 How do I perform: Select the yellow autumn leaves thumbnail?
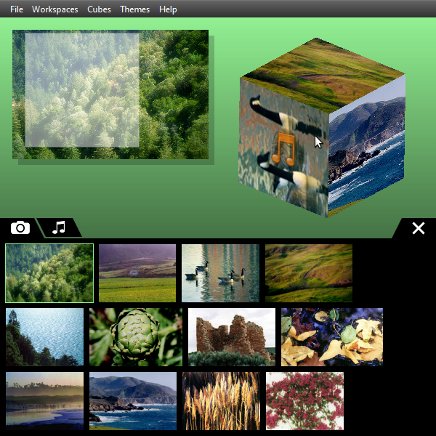[x=332, y=337]
